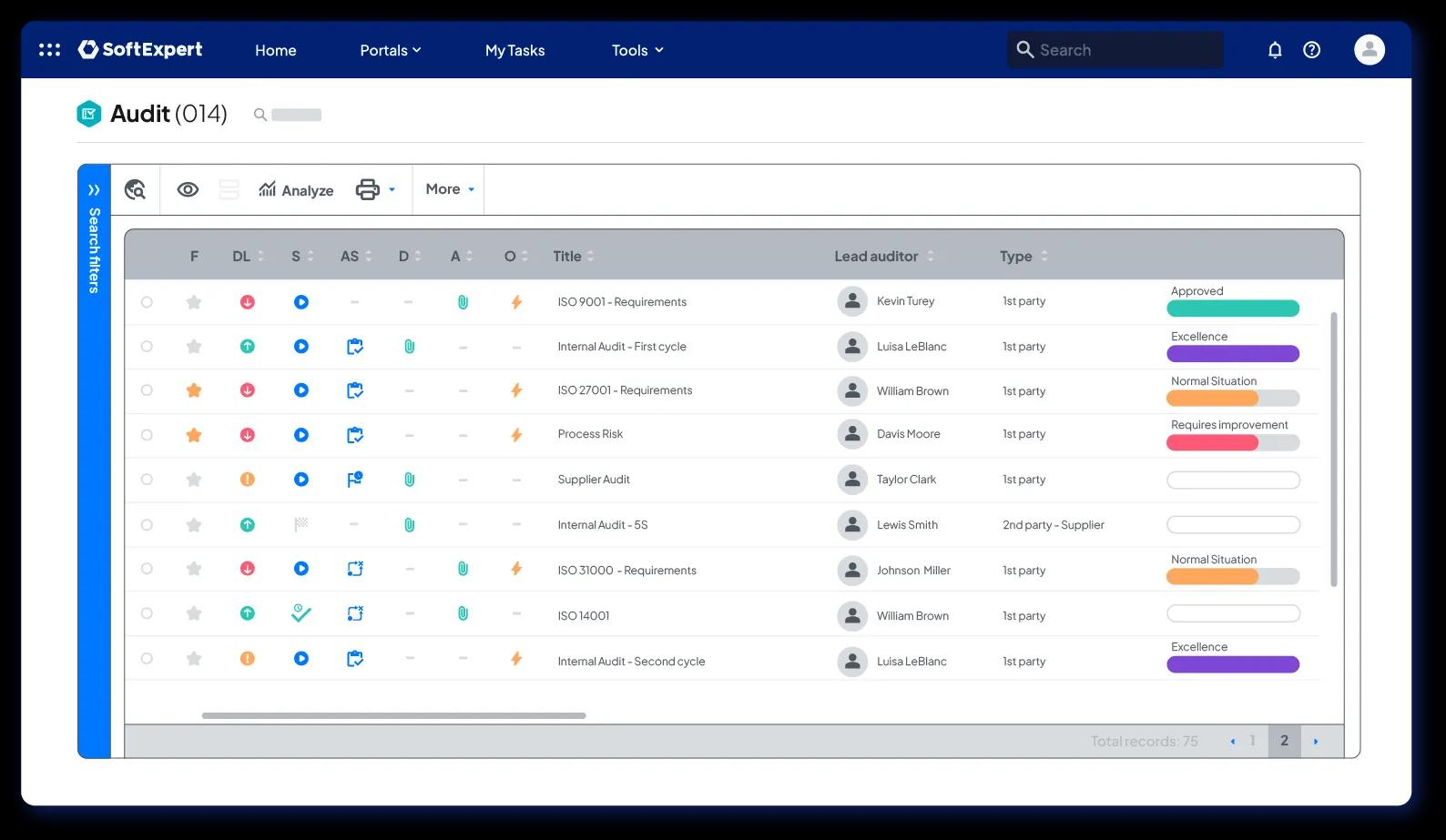Sort by the AS column header
The image size is (1446, 840).
pos(355,257)
